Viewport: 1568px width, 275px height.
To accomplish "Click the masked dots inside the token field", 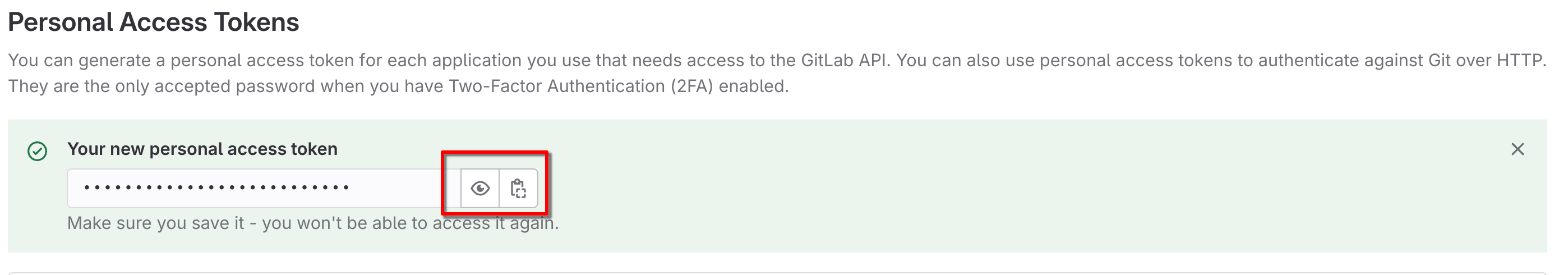I will (216, 187).
